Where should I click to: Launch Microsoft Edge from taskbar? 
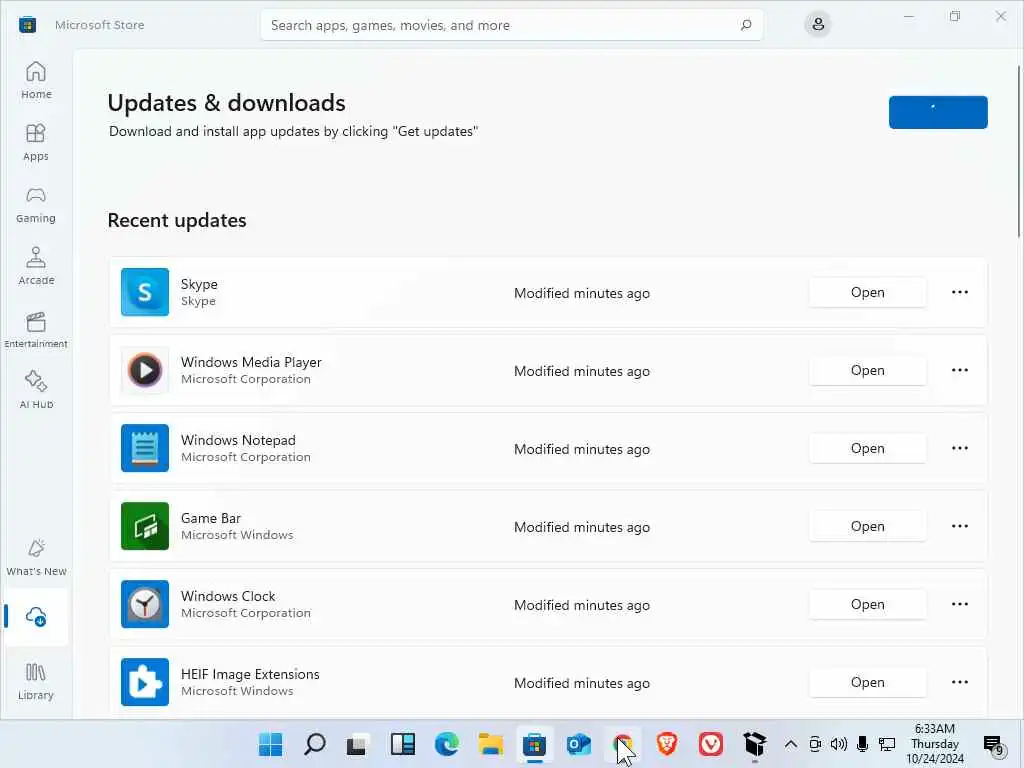click(x=447, y=744)
